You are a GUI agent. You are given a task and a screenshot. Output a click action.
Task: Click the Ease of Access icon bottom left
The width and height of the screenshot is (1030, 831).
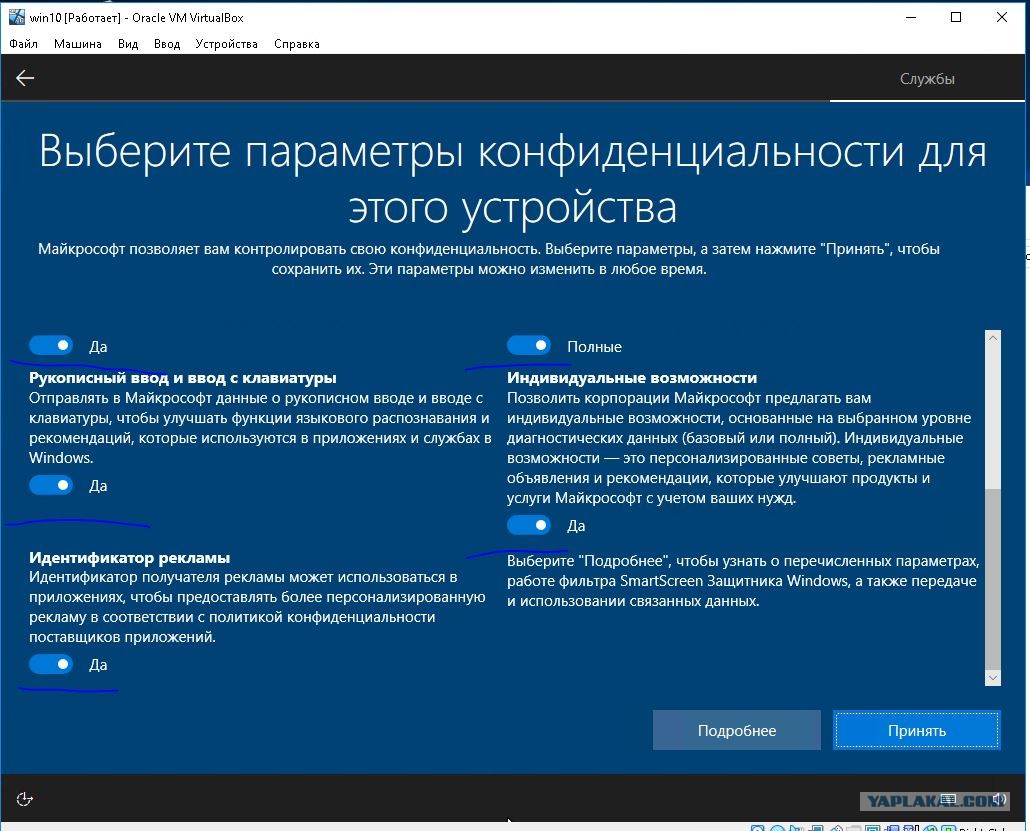point(24,799)
